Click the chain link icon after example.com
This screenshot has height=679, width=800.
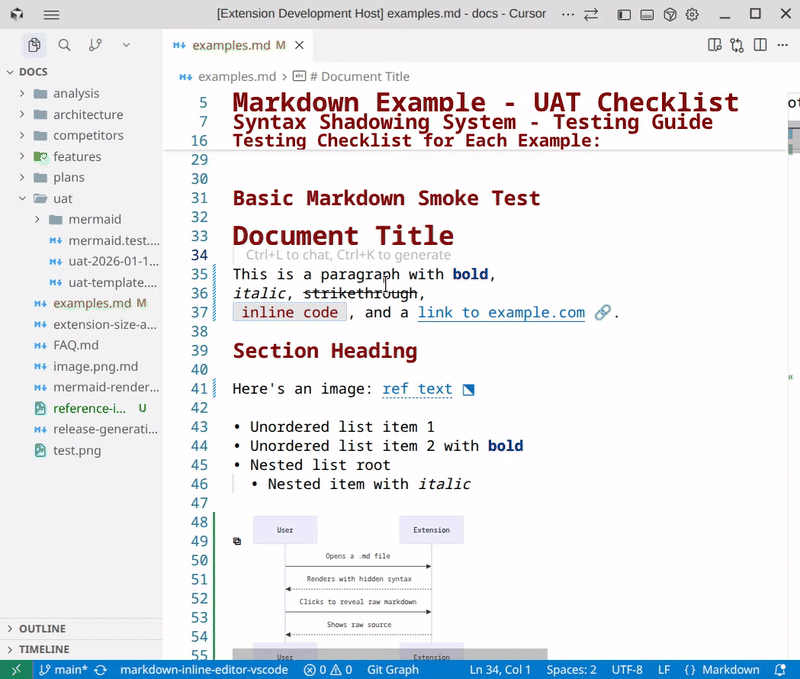pyautogui.click(x=603, y=312)
